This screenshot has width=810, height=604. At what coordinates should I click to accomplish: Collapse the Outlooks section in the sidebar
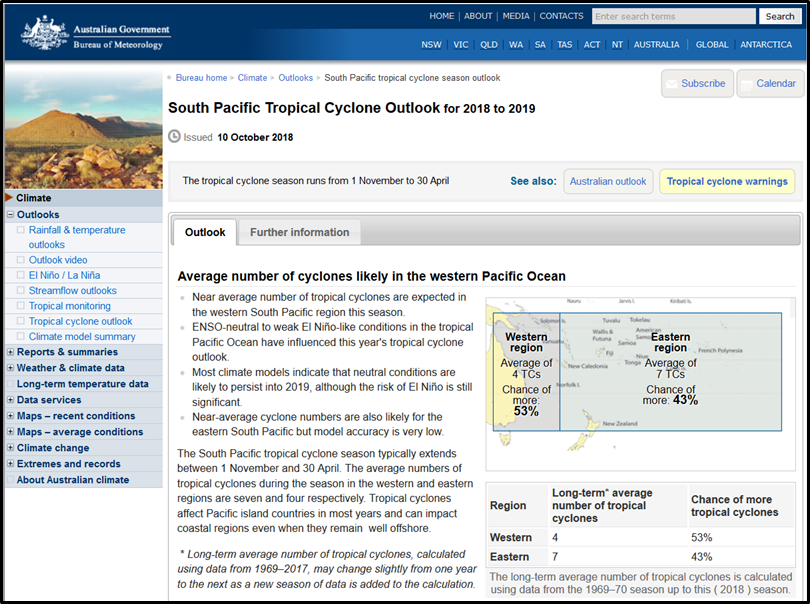coord(9,214)
